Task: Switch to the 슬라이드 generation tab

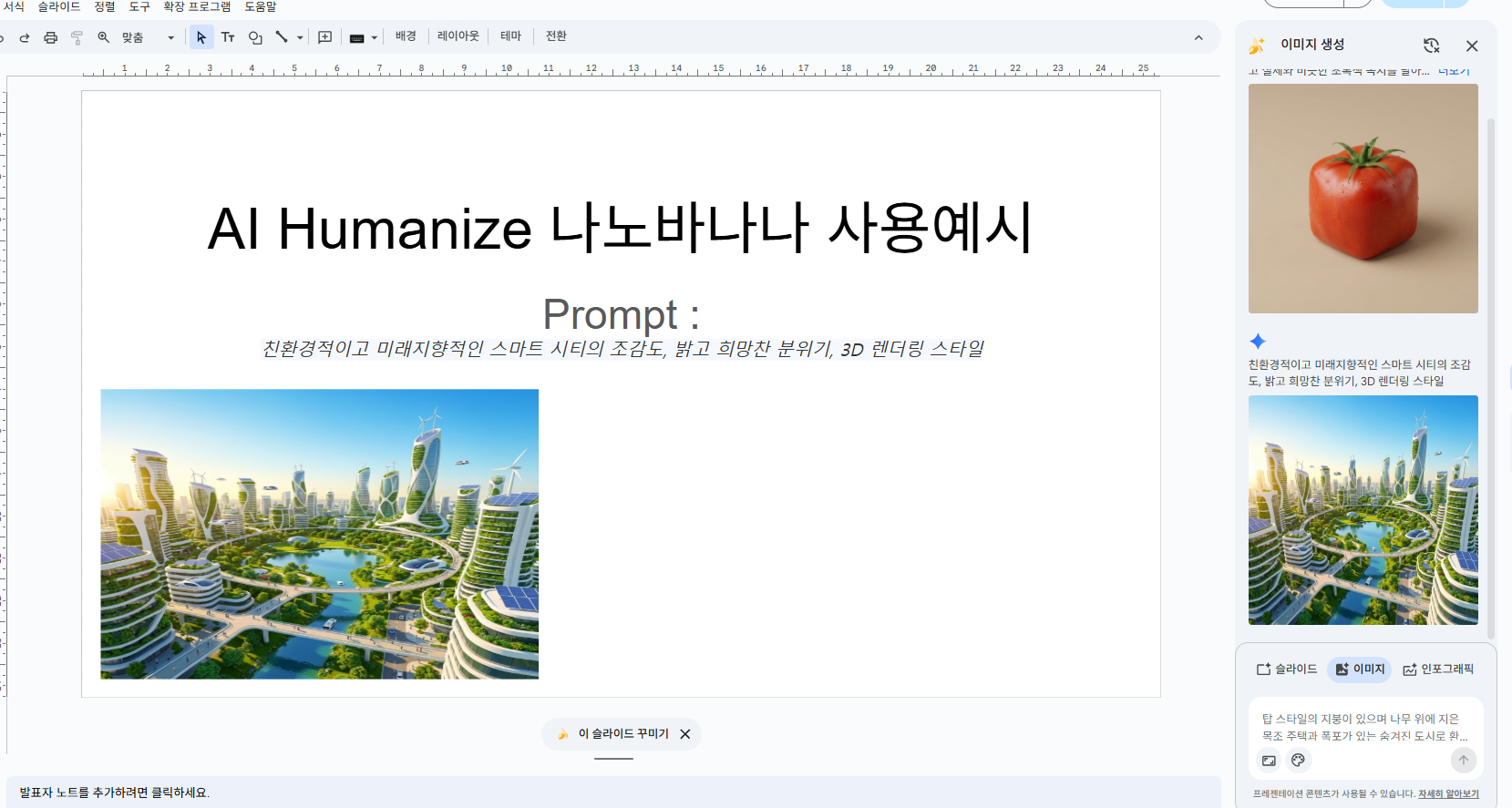Action: [x=1287, y=669]
